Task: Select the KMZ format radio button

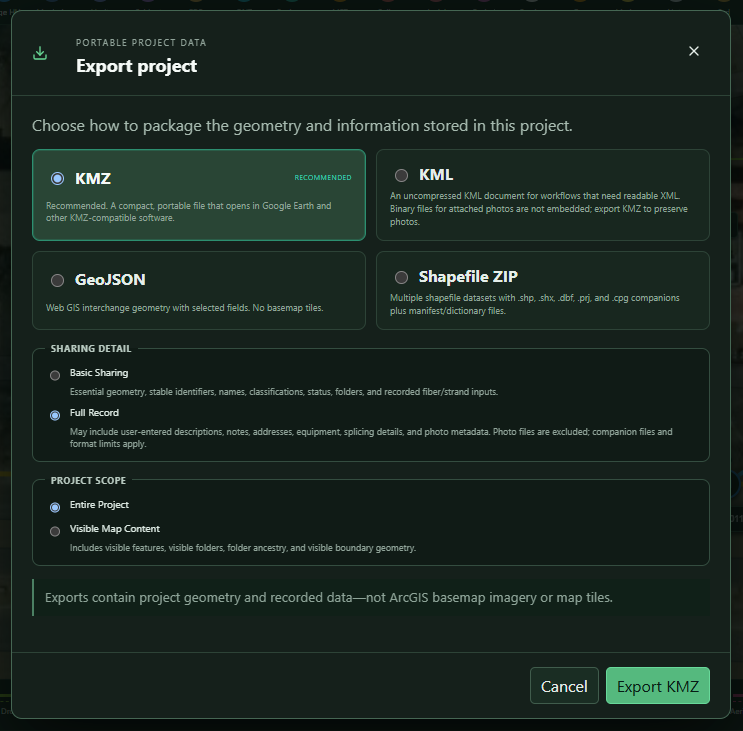Action: pos(57,179)
